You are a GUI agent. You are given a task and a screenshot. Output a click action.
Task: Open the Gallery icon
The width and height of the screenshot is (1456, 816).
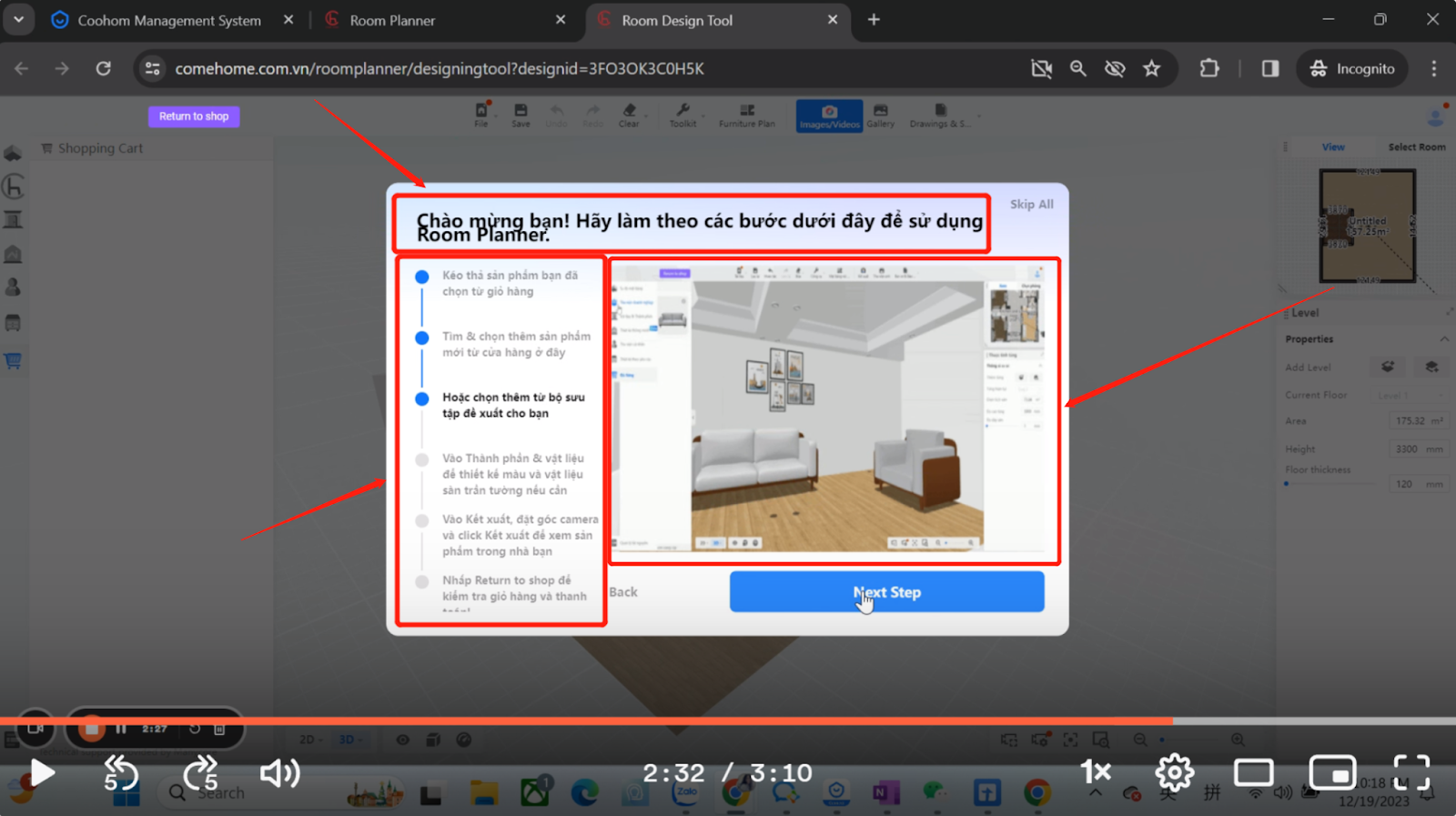pos(880,115)
